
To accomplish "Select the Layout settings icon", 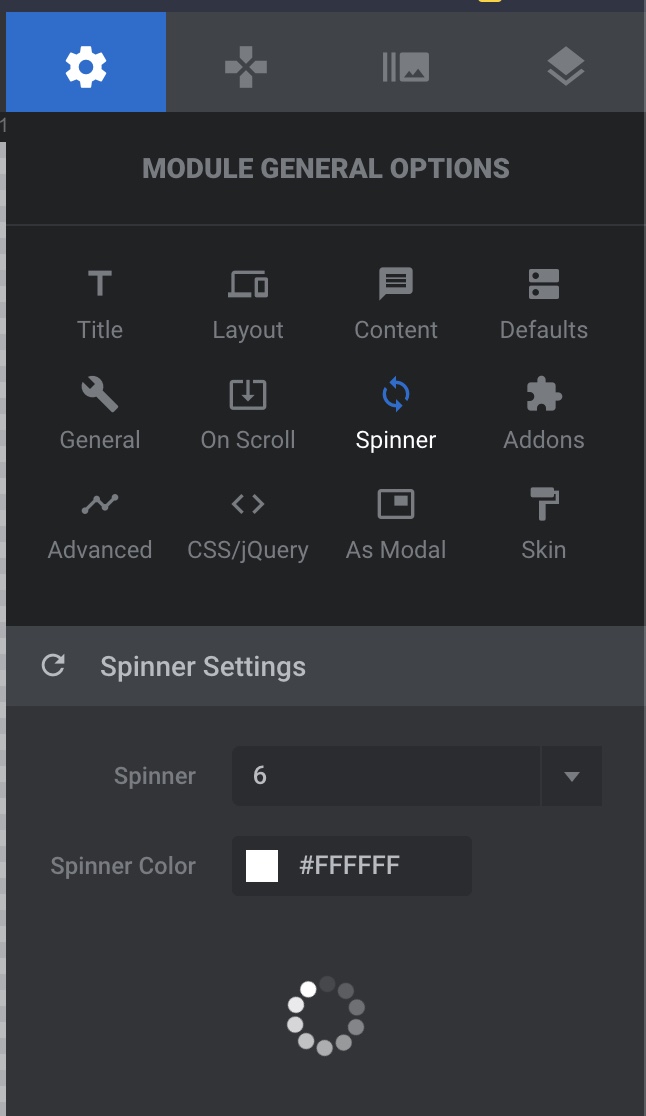I will [x=248, y=285].
